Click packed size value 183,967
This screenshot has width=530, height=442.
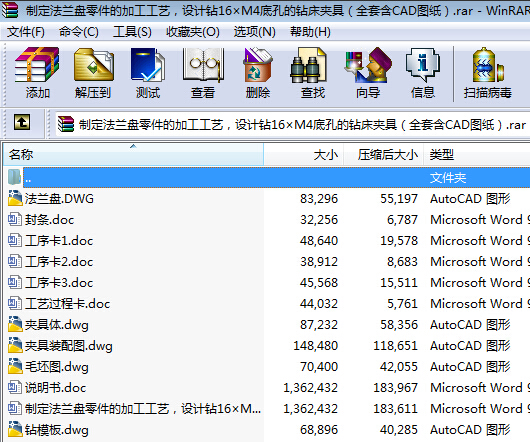tap(395, 388)
